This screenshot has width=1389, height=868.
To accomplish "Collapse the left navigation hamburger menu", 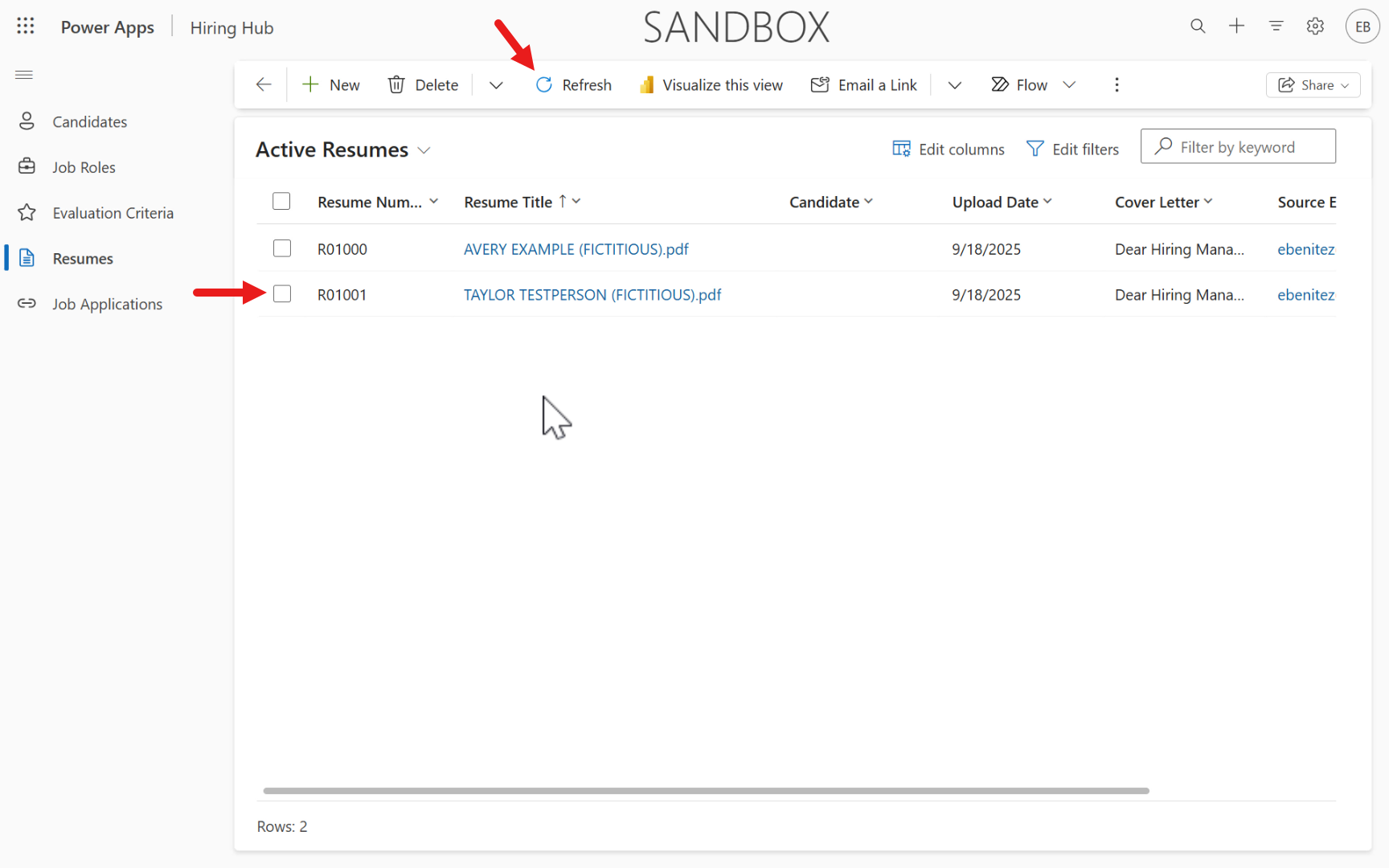I will 24,75.
